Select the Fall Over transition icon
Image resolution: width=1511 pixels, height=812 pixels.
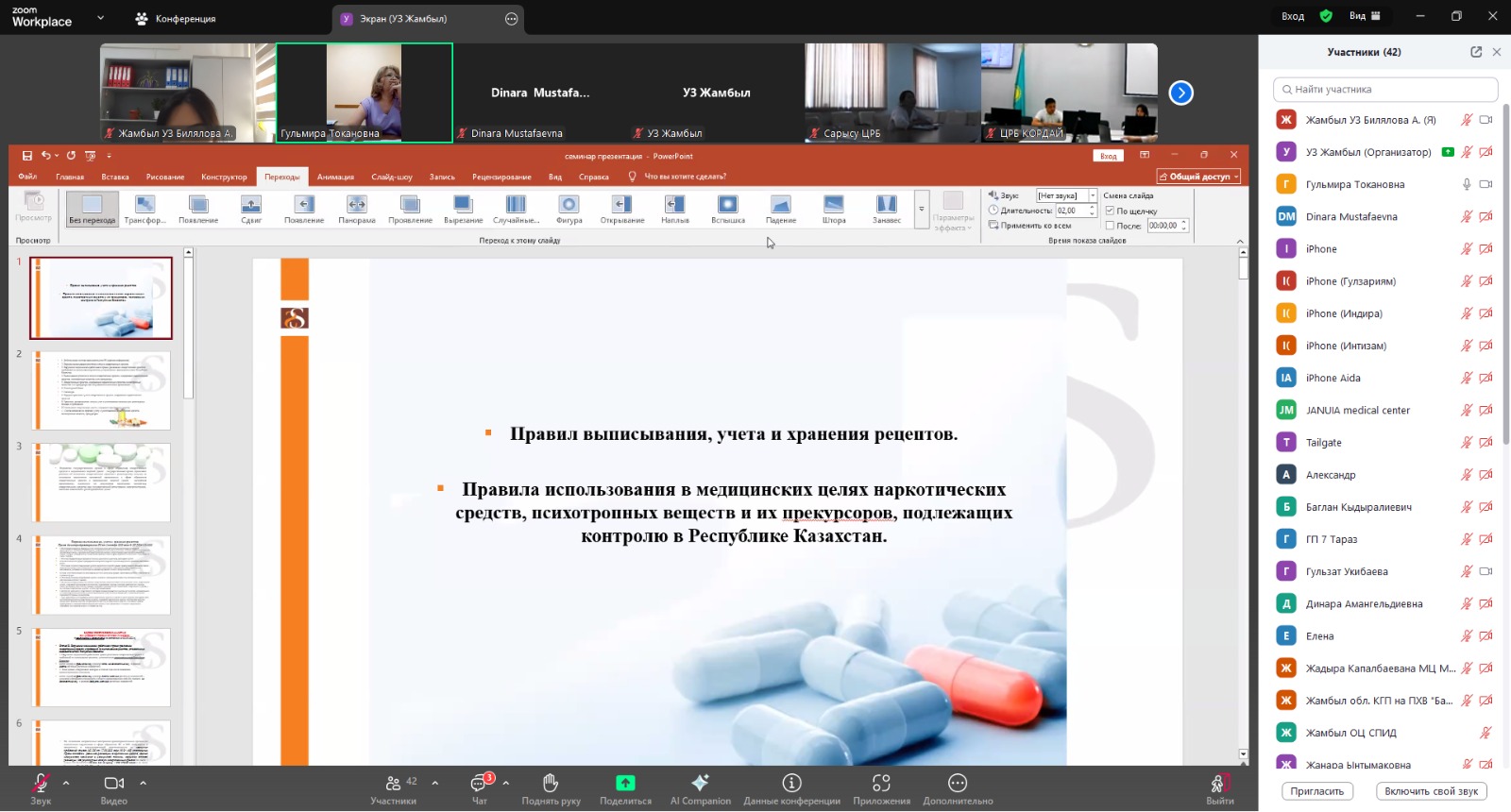point(780,209)
